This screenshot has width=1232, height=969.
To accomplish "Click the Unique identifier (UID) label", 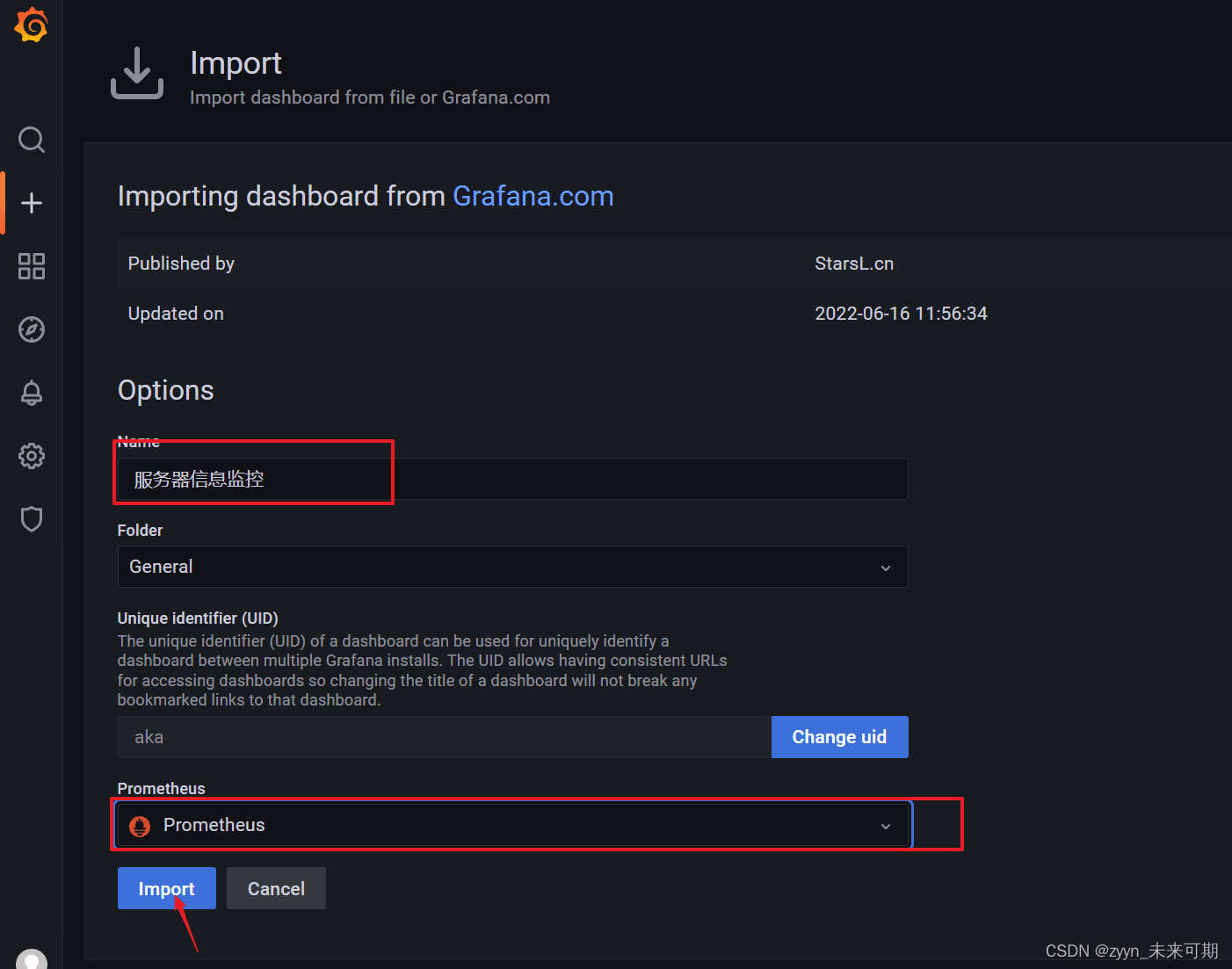I will (198, 618).
